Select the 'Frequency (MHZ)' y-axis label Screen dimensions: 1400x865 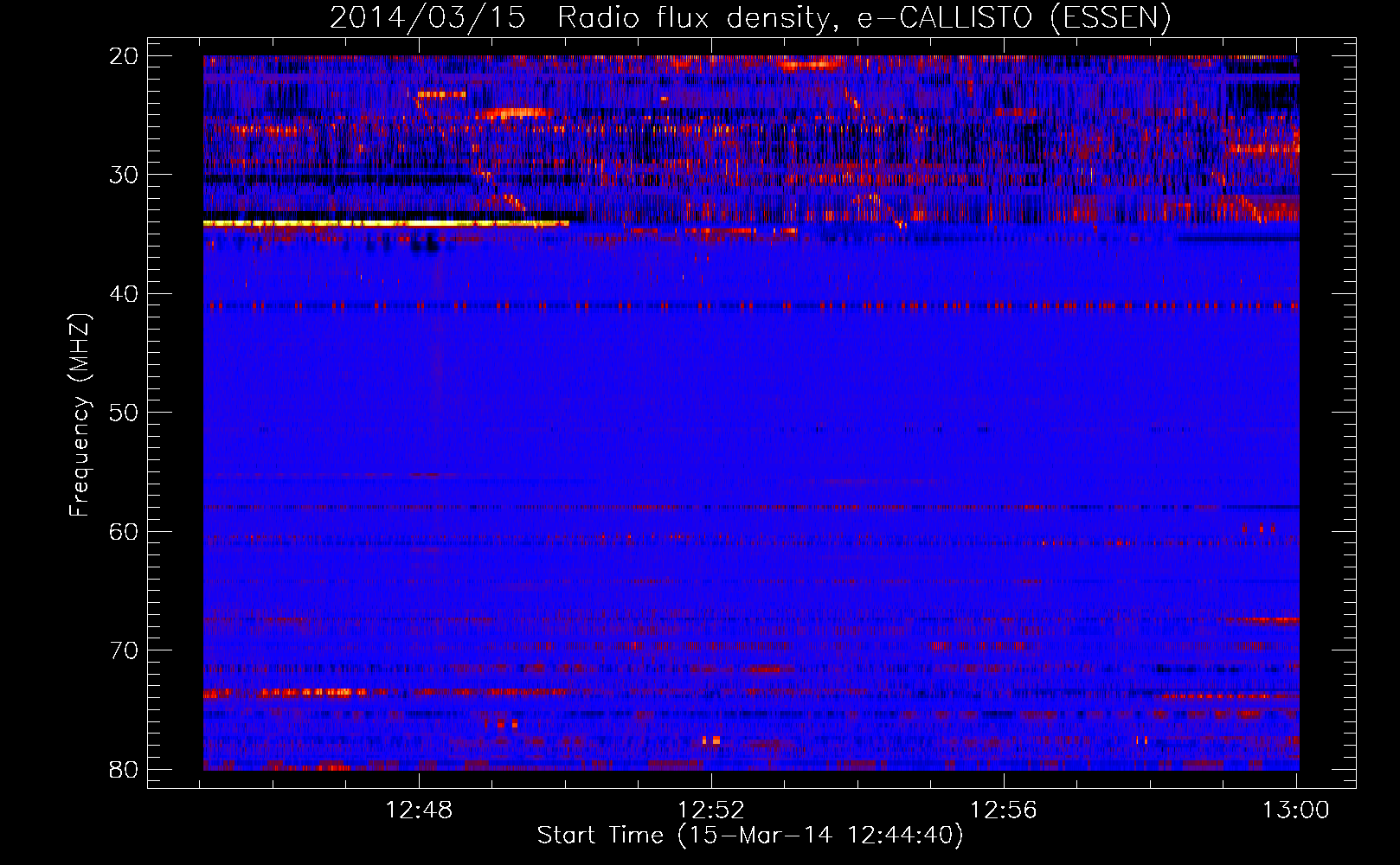80,415
